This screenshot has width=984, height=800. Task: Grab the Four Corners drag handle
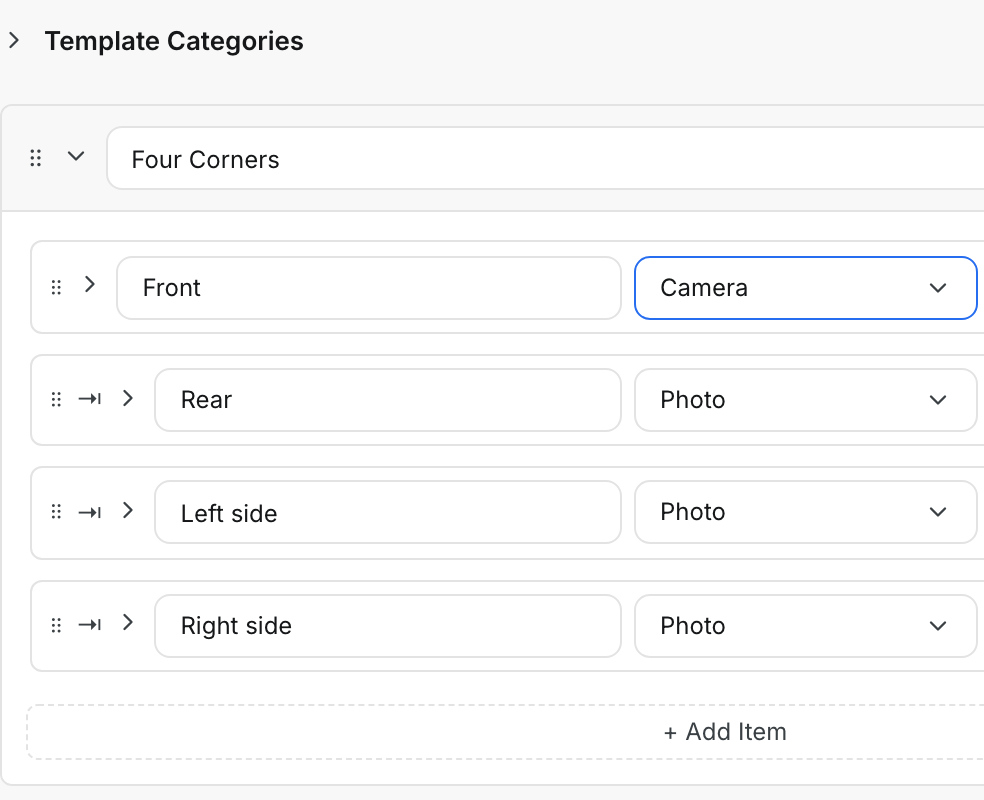tap(36, 158)
